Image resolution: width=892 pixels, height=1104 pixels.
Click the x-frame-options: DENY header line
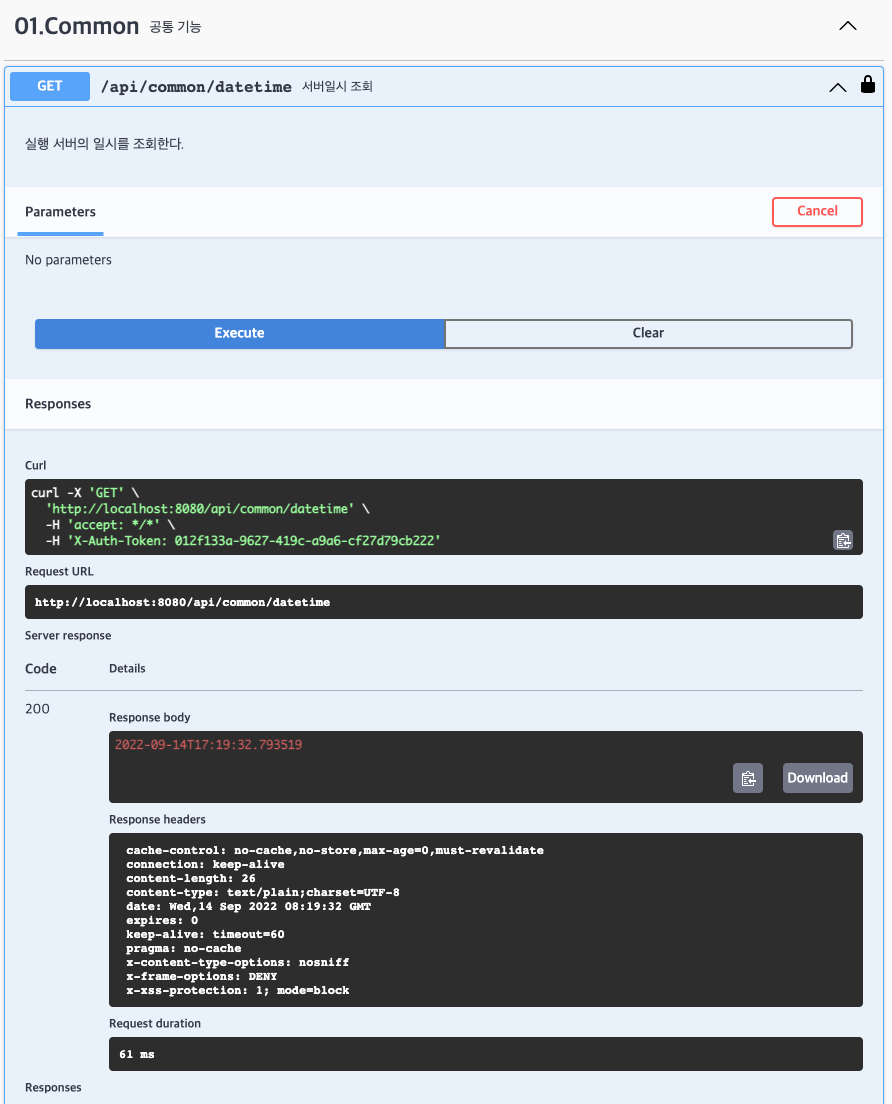[201, 977]
